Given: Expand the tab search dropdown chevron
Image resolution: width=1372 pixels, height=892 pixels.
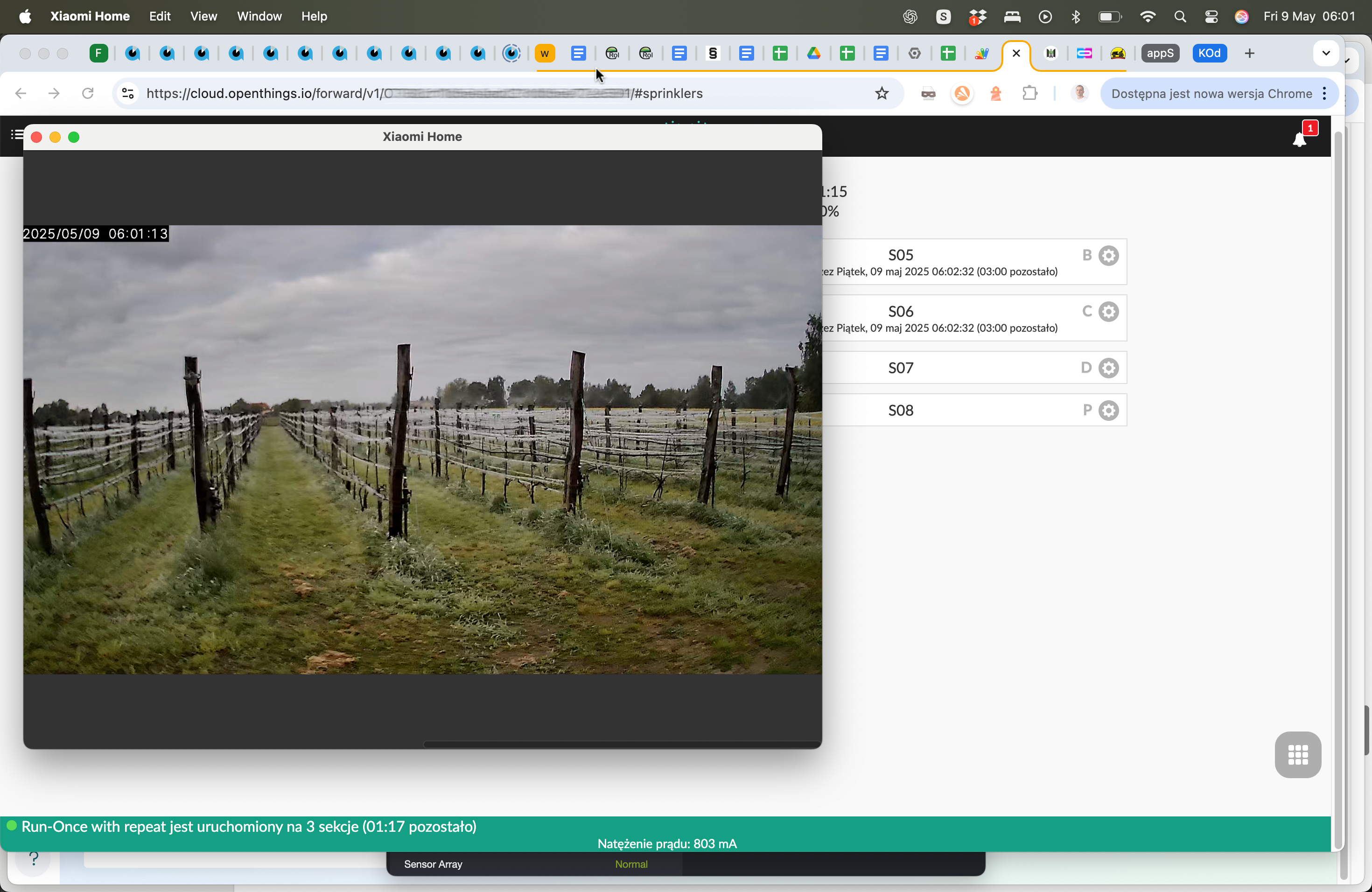Looking at the screenshot, I should tap(1326, 53).
